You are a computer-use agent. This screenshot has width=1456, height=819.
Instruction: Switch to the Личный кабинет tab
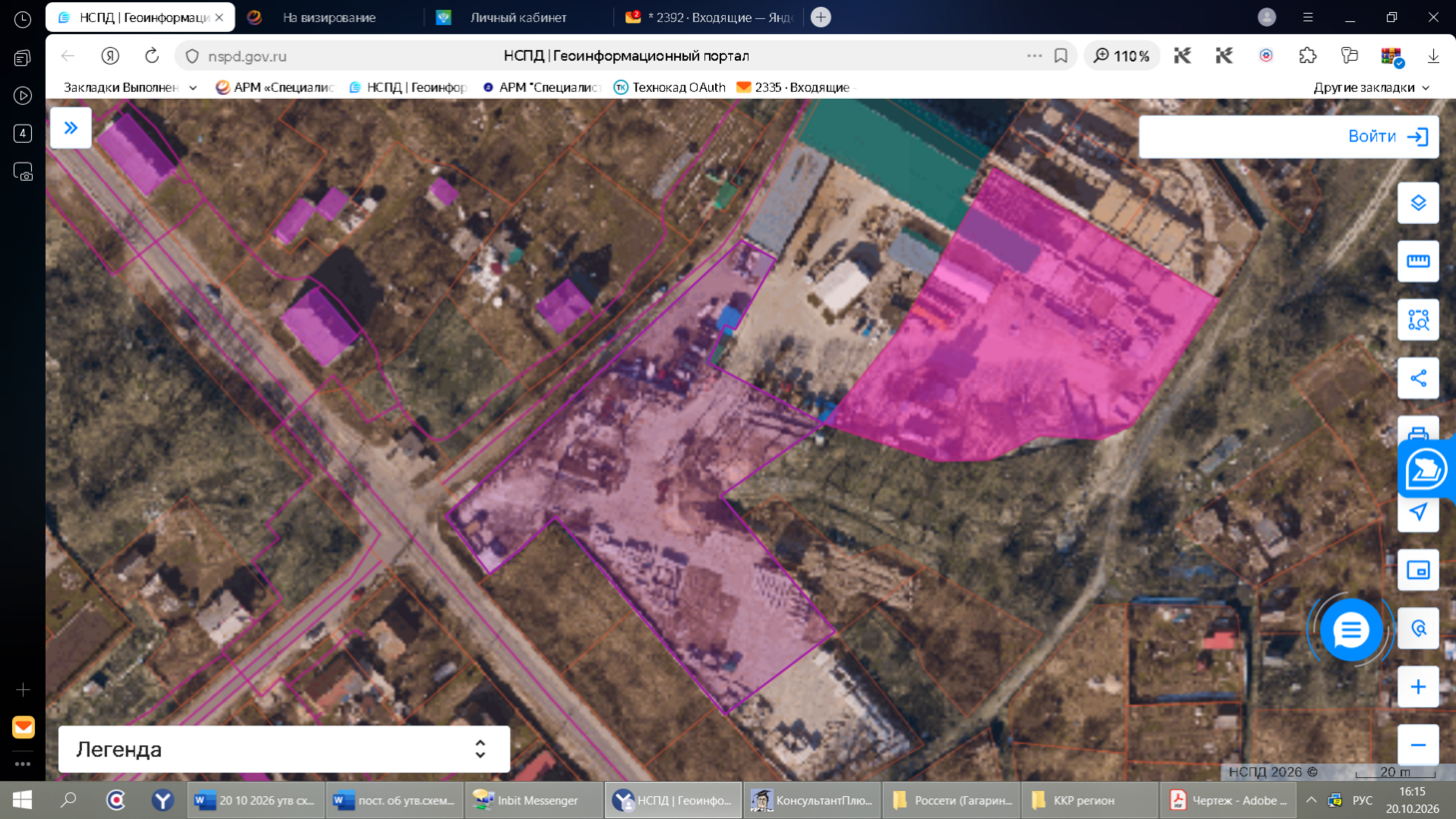point(517,17)
